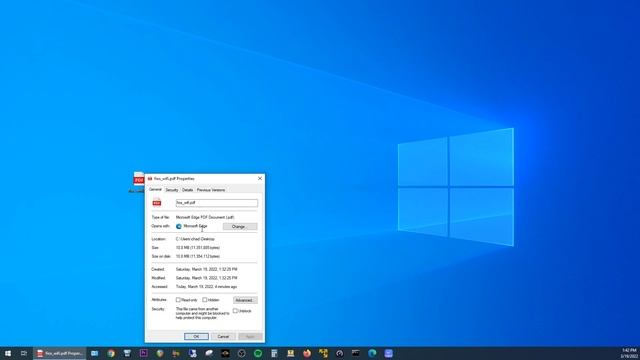Switch to the General tab
The image size is (640, 360).
tap(155, 190)
